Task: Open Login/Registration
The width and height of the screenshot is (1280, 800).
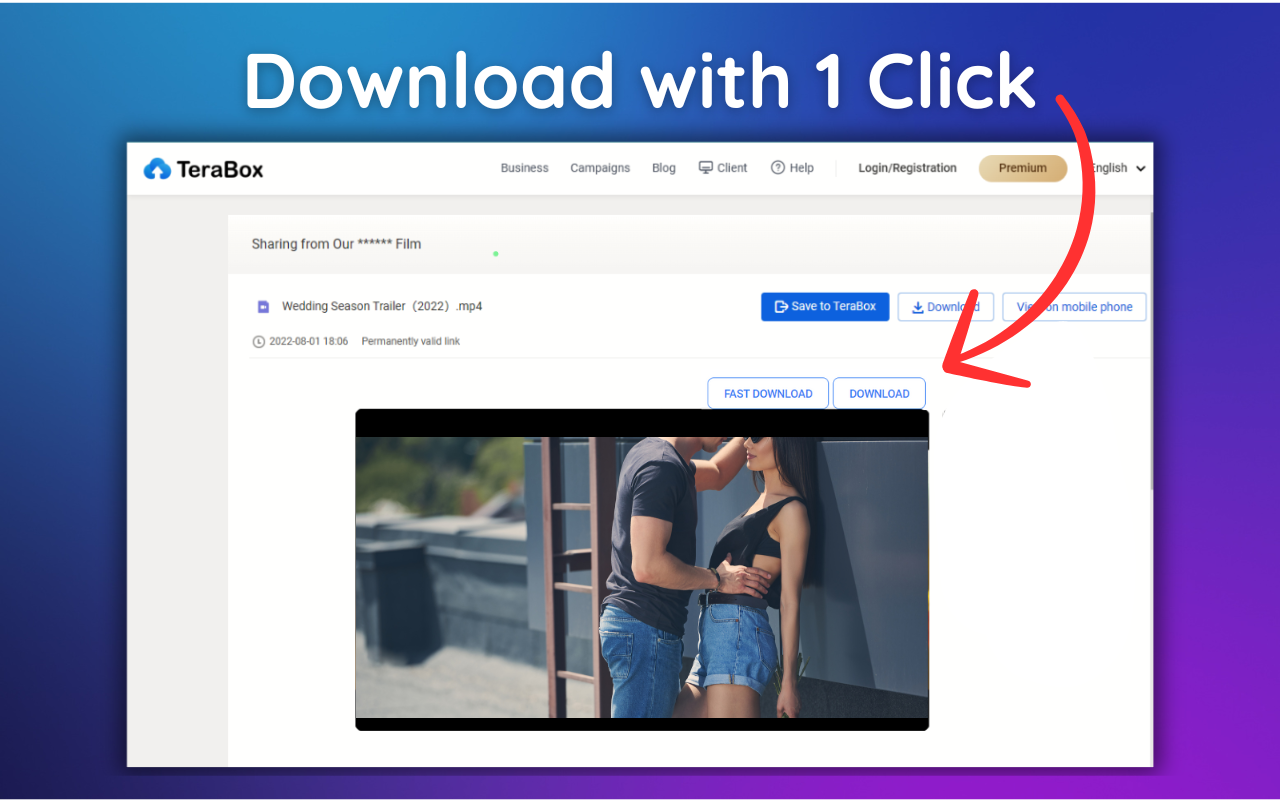Action: (x=907, y=167)
